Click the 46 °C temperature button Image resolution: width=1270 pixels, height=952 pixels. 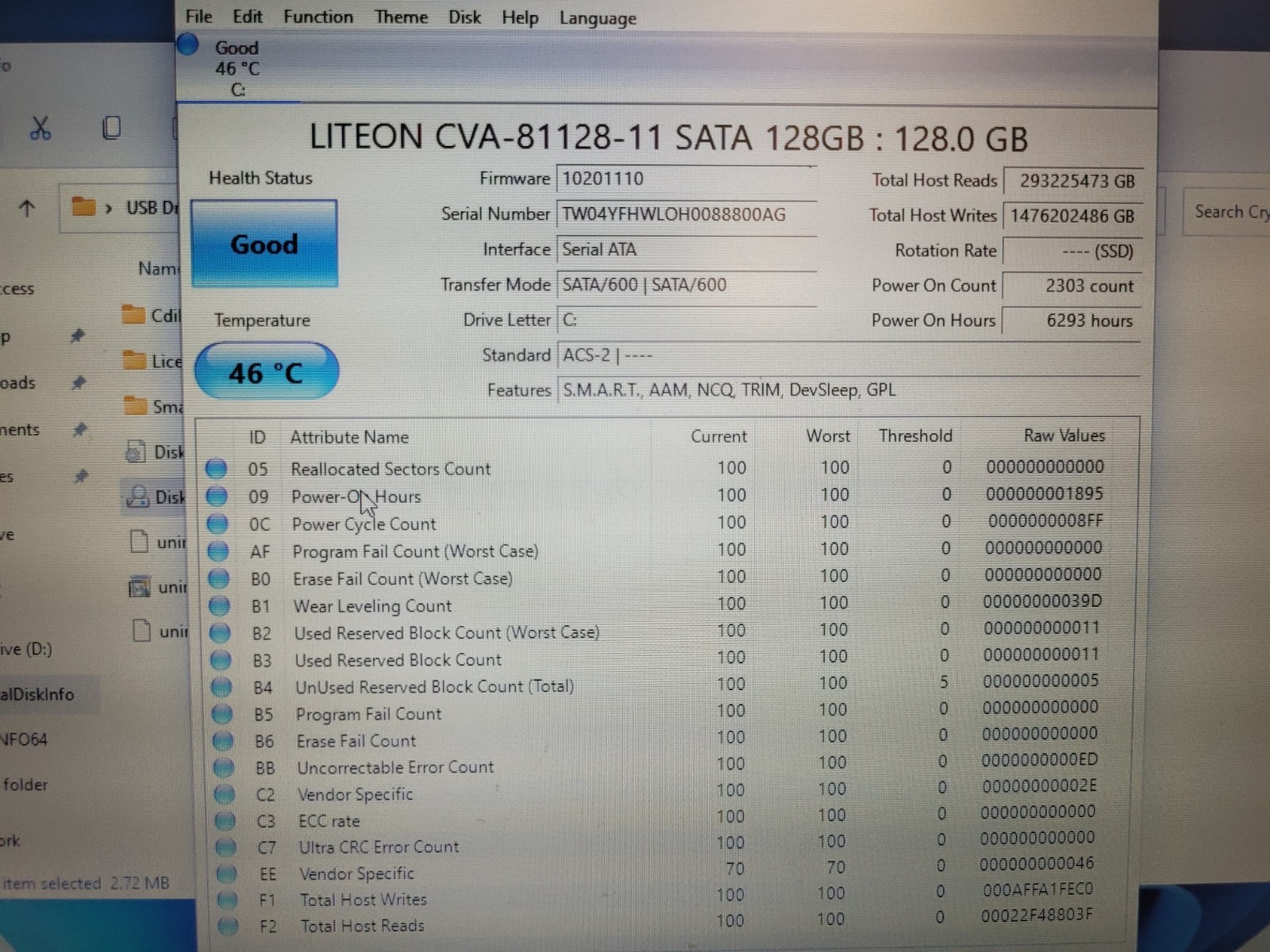[x=266, y=371]
